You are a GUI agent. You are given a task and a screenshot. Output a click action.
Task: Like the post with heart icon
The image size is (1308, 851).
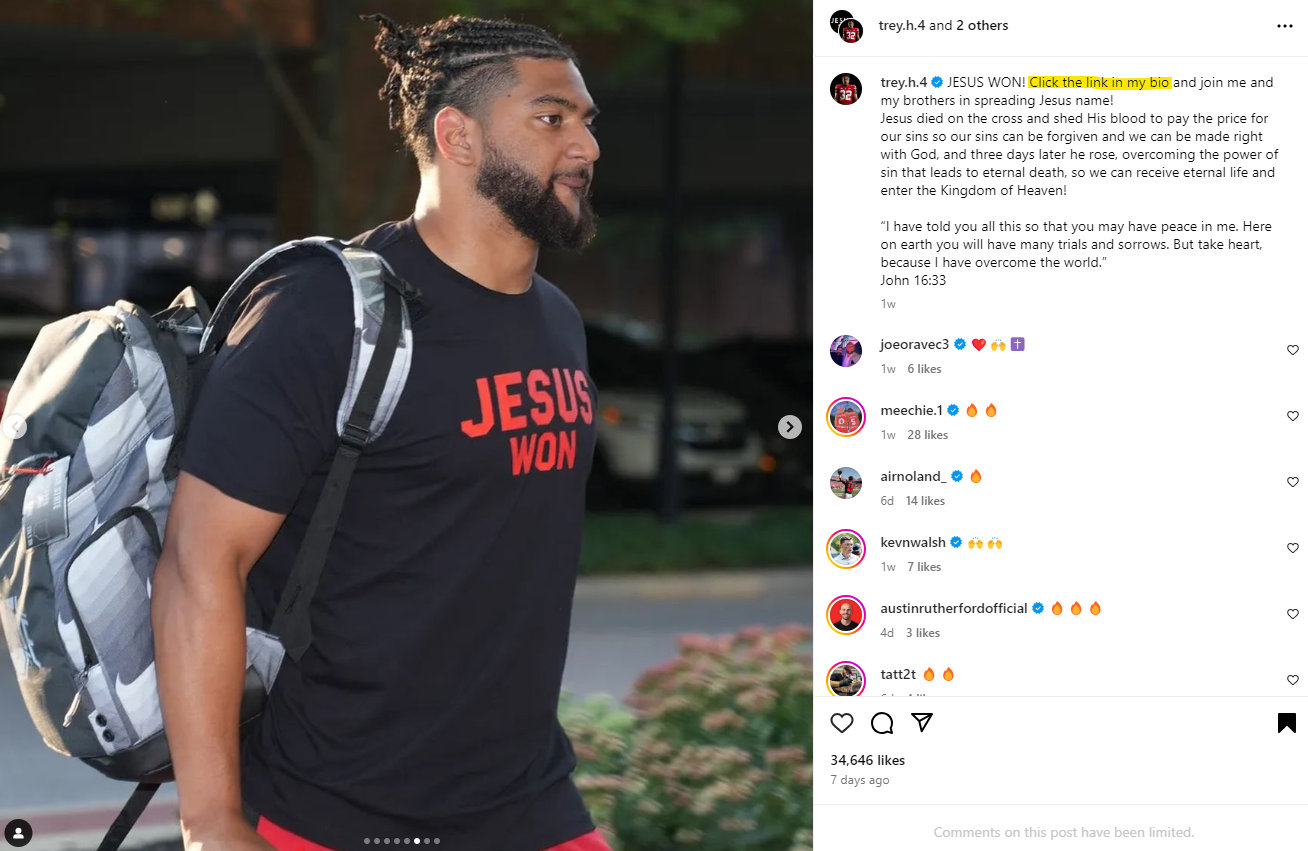point(842,723)
